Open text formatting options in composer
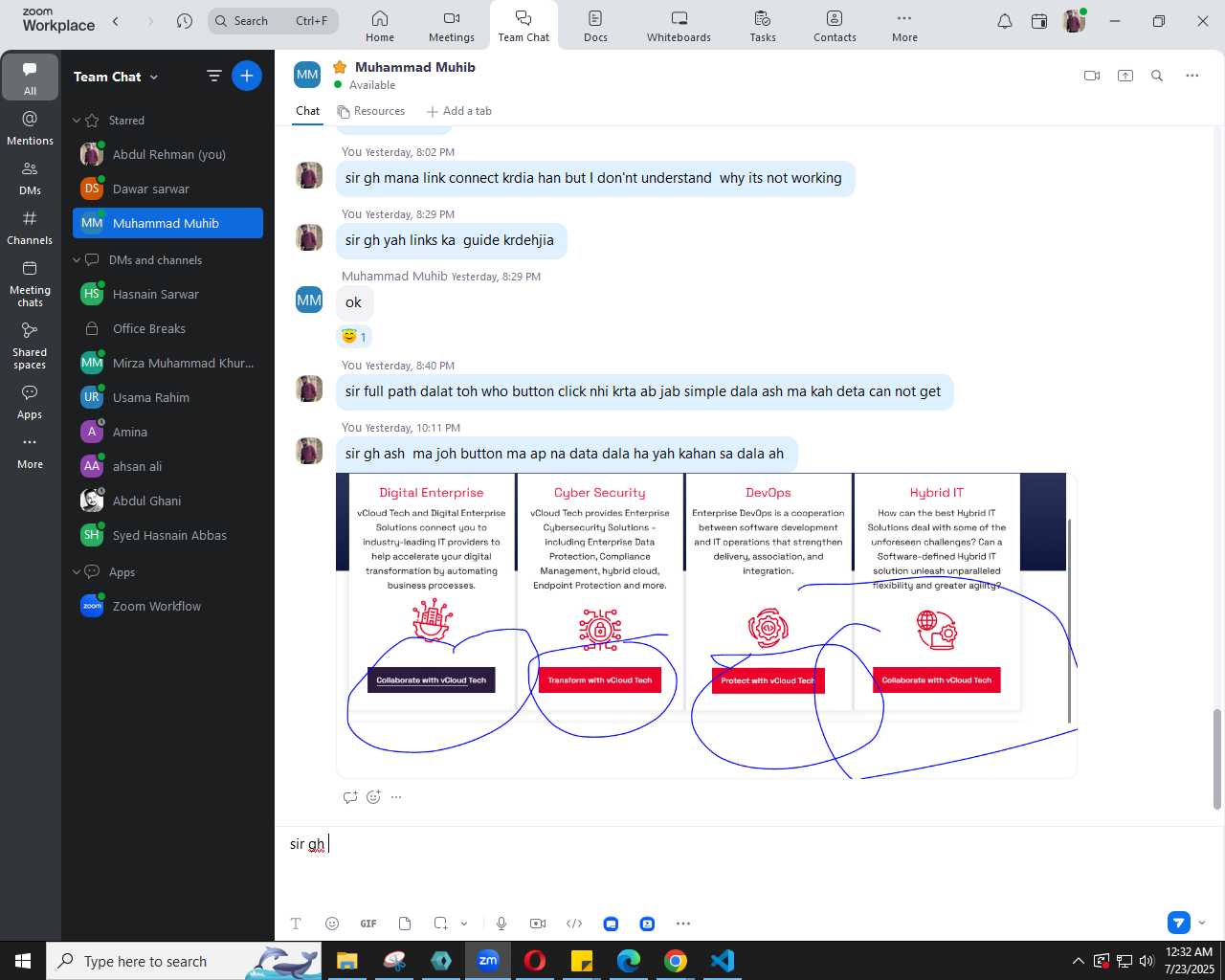This screenshot has width=1225, height=980. [x=296, y=924]
